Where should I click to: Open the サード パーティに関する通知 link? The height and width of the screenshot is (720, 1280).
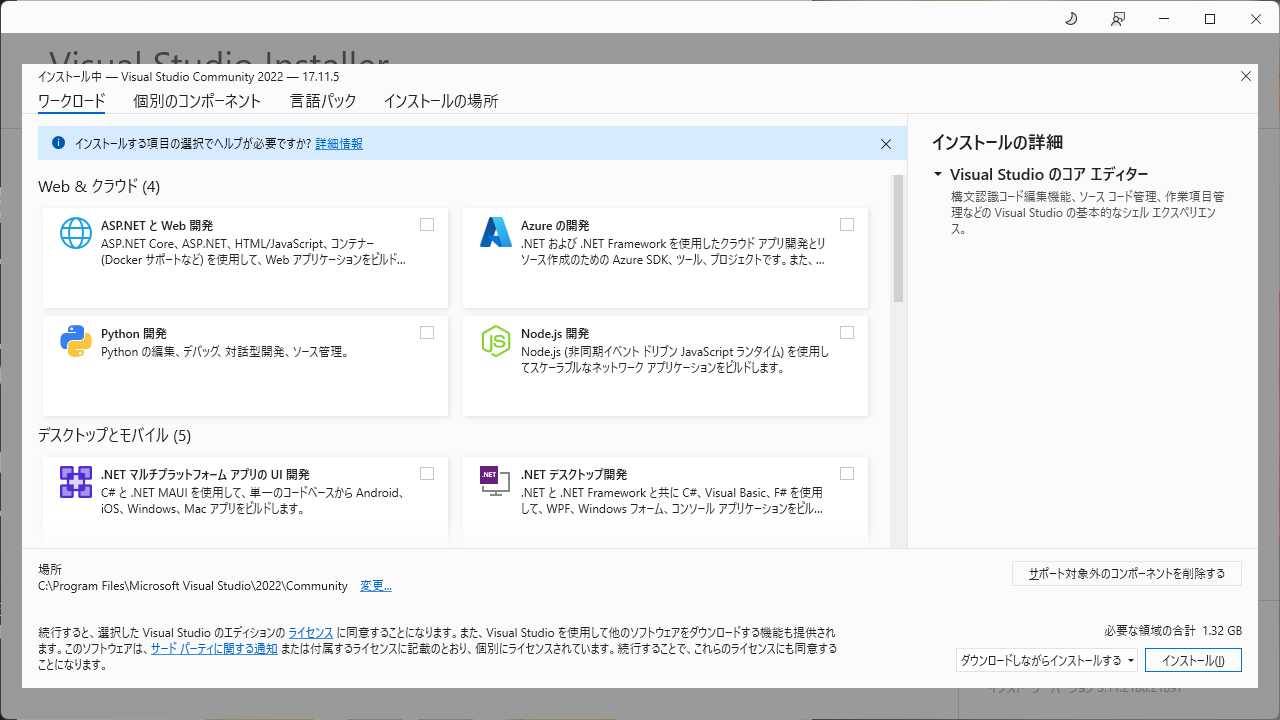tap(214, 649)
